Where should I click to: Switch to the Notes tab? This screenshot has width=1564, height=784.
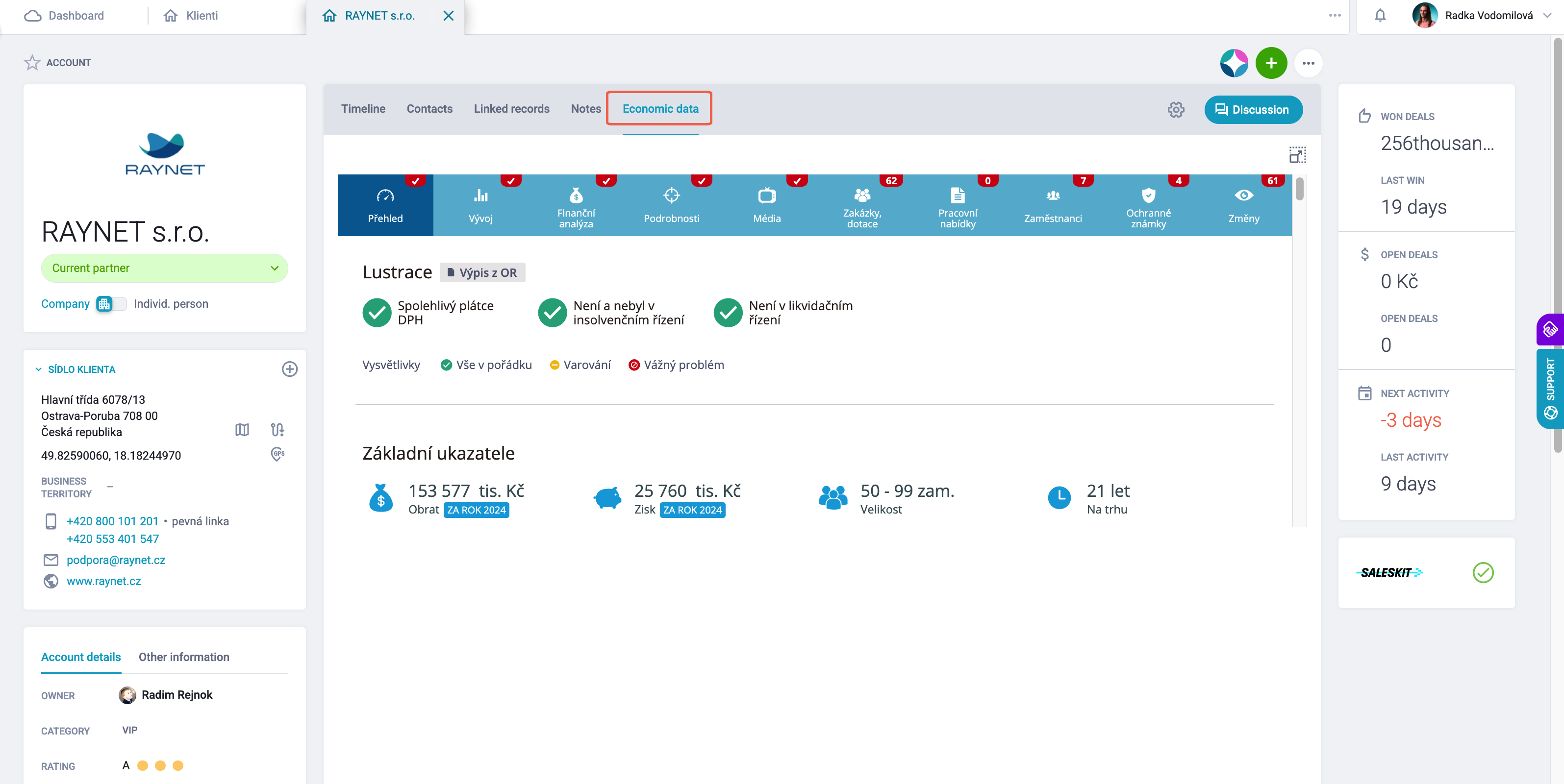click(586, 109)
